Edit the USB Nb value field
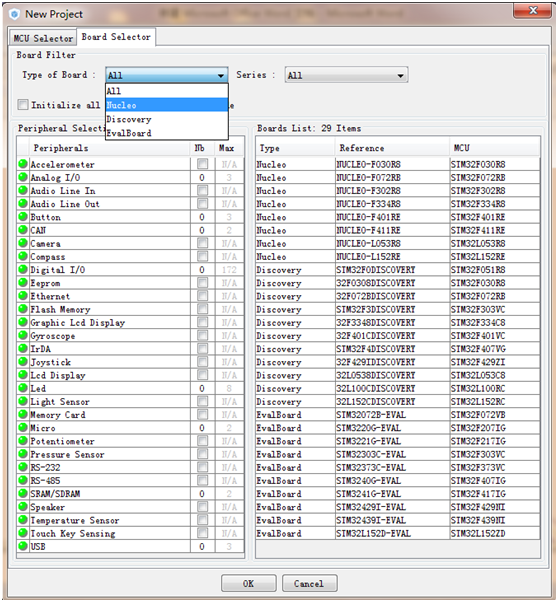The width and height of the screenshot is (558, 602). [x=202, y=546]
